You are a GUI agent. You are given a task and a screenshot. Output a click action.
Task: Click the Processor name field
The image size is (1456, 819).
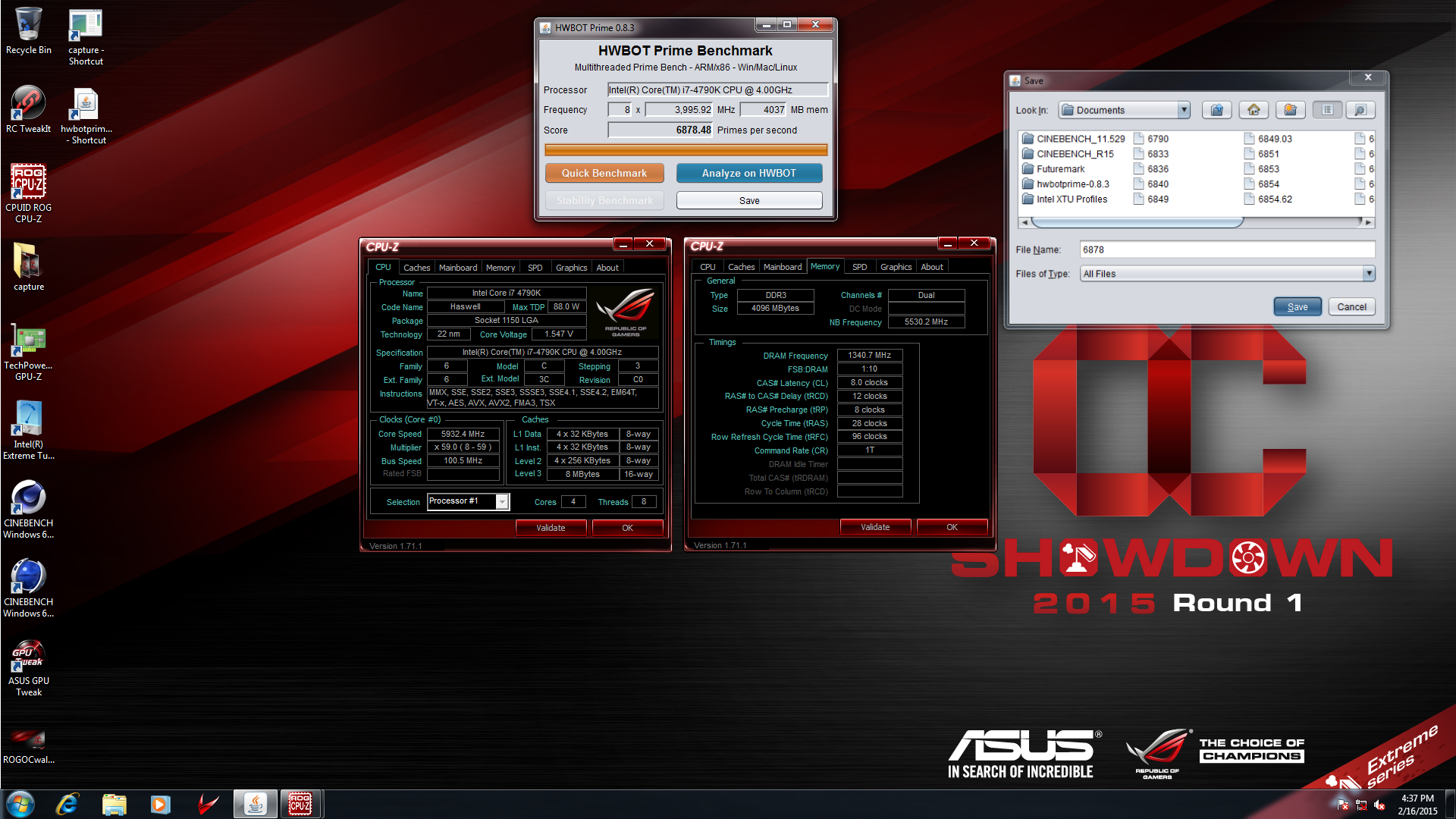click(x=717, y=89)
